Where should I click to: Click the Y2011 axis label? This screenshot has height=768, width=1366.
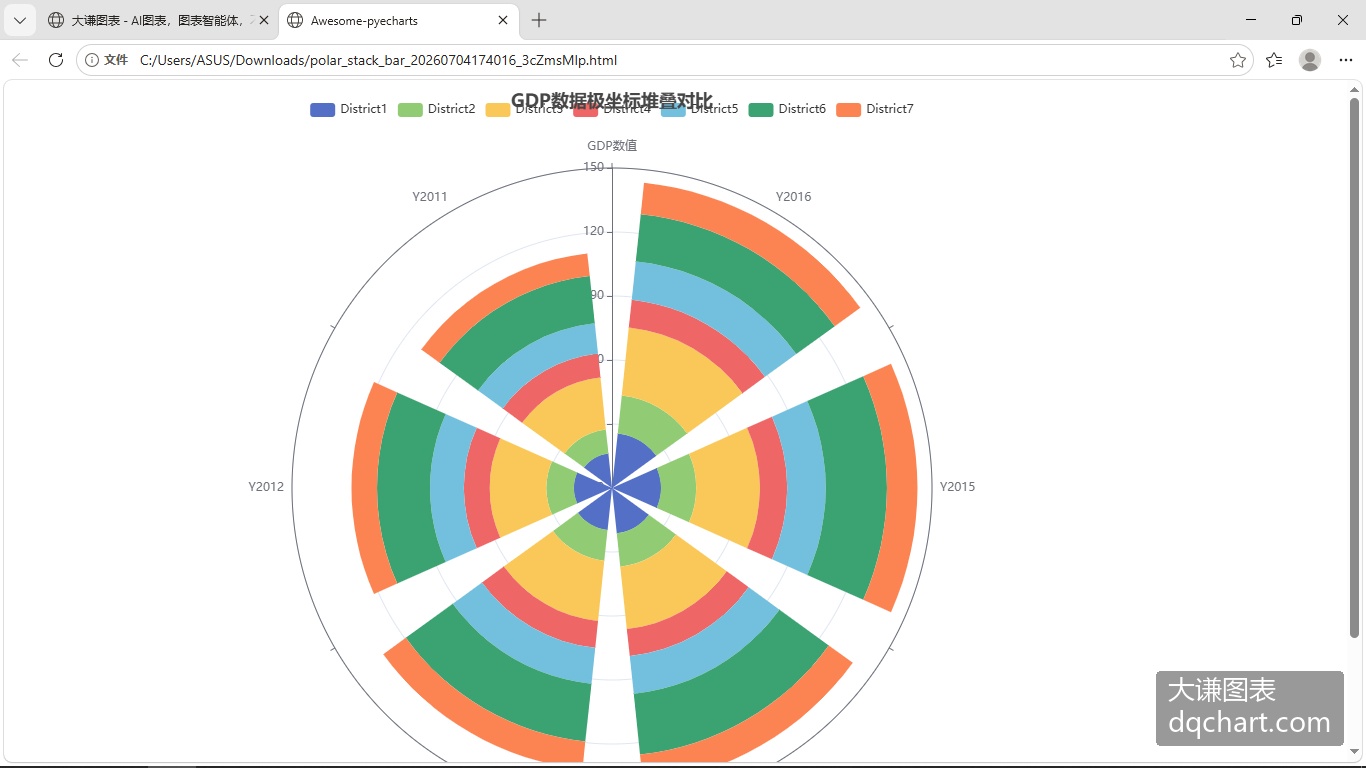pyautogui.click(x=430, y=196)
